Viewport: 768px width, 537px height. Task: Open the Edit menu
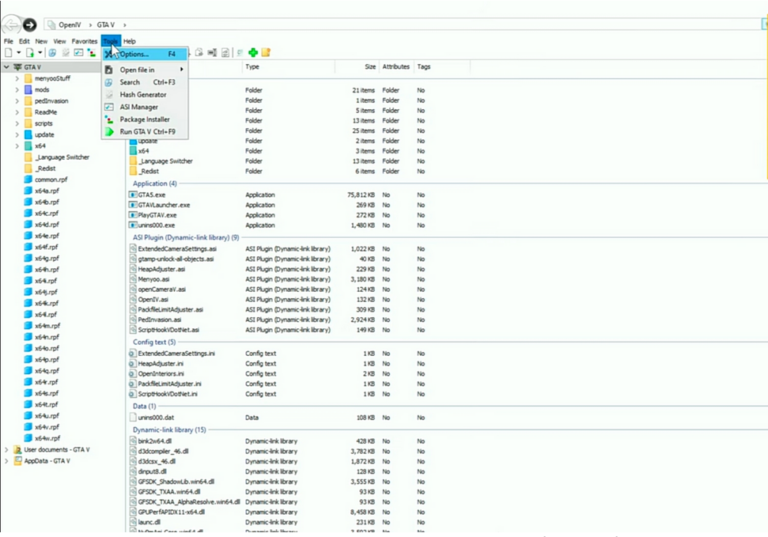(24, 41)
